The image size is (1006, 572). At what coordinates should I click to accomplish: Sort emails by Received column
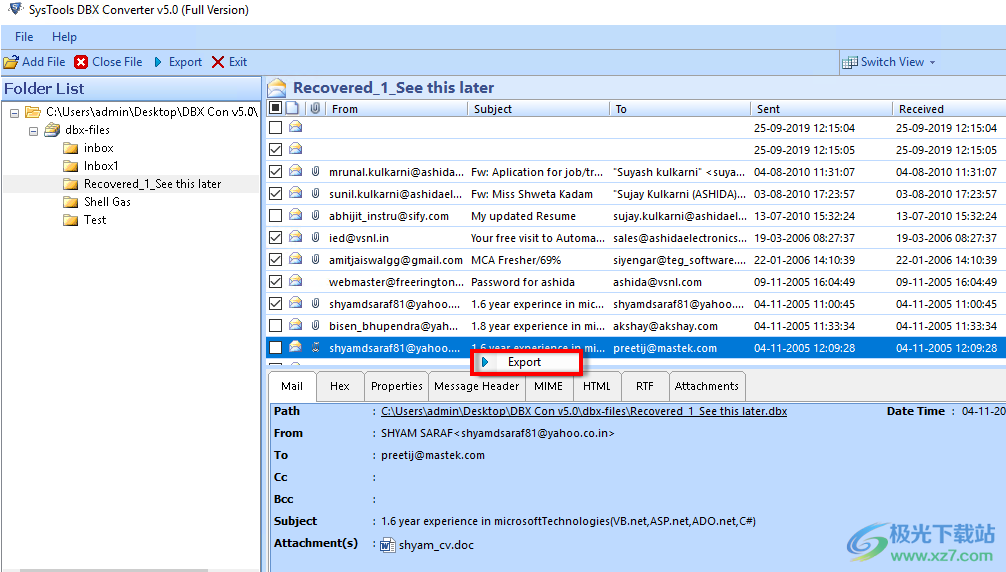tap(950, 108)
